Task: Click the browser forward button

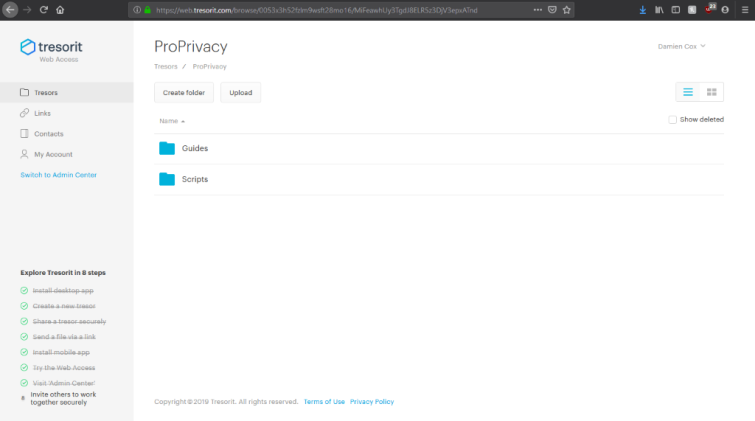Action: (27, 10)
